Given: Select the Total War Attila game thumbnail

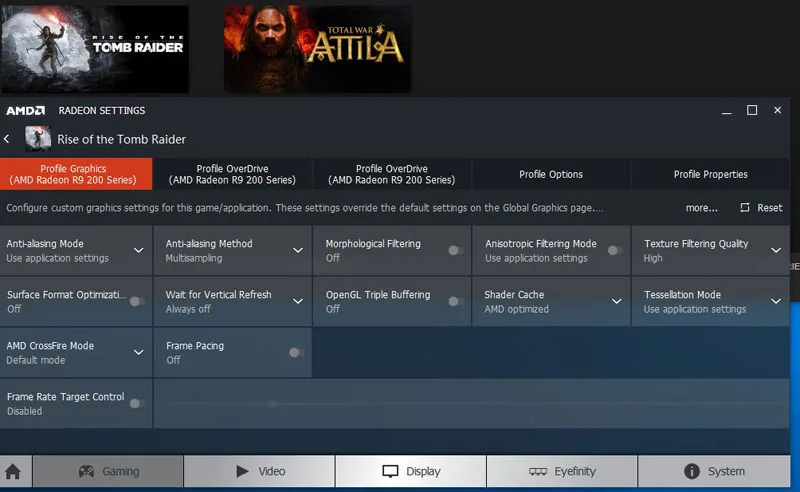Looking at the screenshot, I should (317, 48).
